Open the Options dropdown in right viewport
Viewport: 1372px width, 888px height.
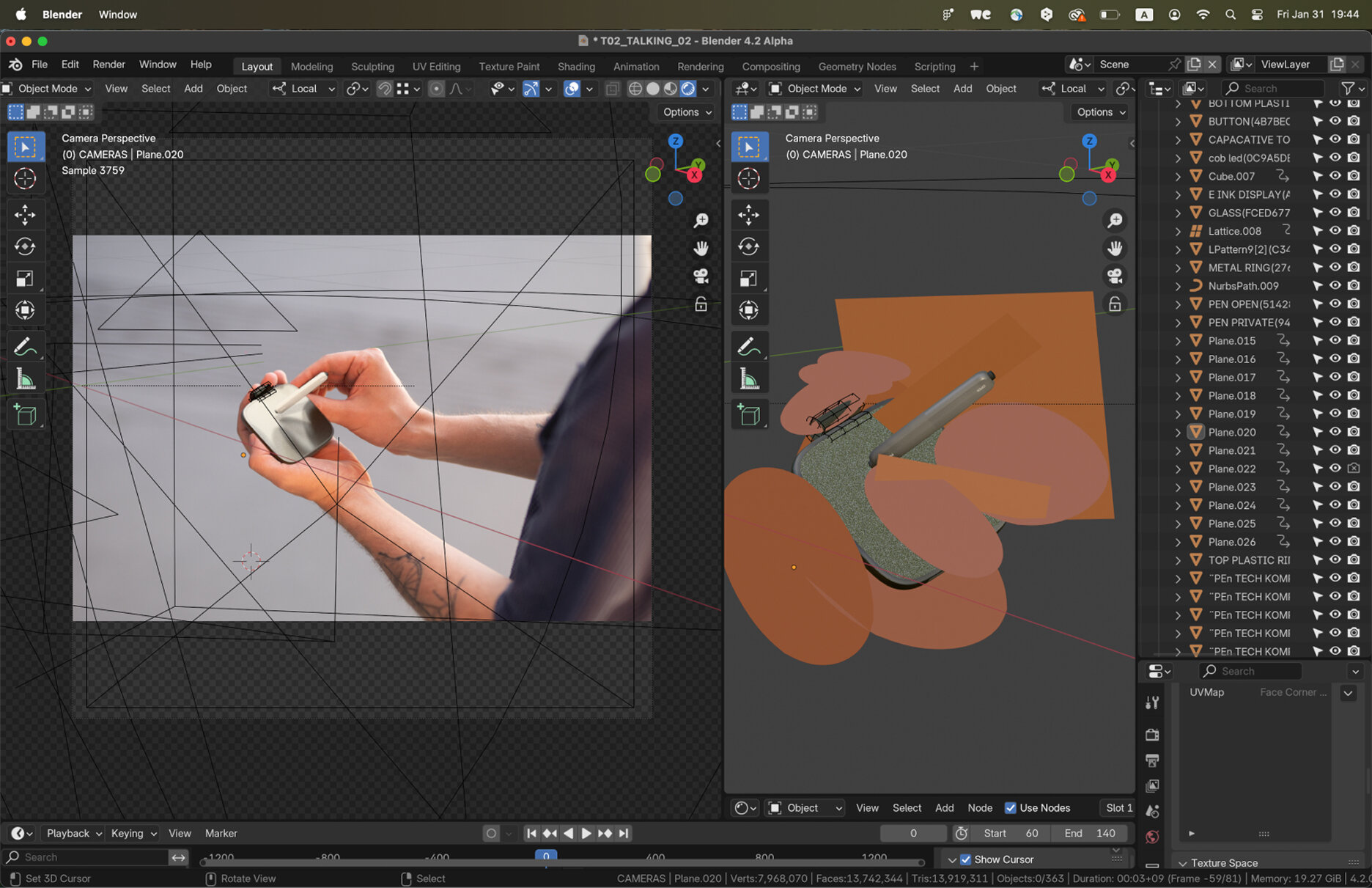(x=1101, y=112)
